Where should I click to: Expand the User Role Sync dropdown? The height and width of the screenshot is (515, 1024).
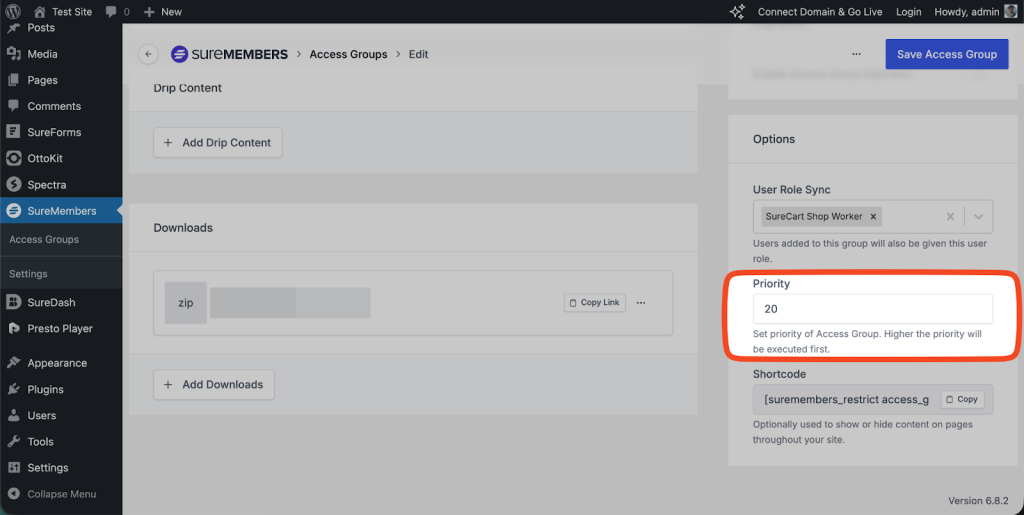978,216
